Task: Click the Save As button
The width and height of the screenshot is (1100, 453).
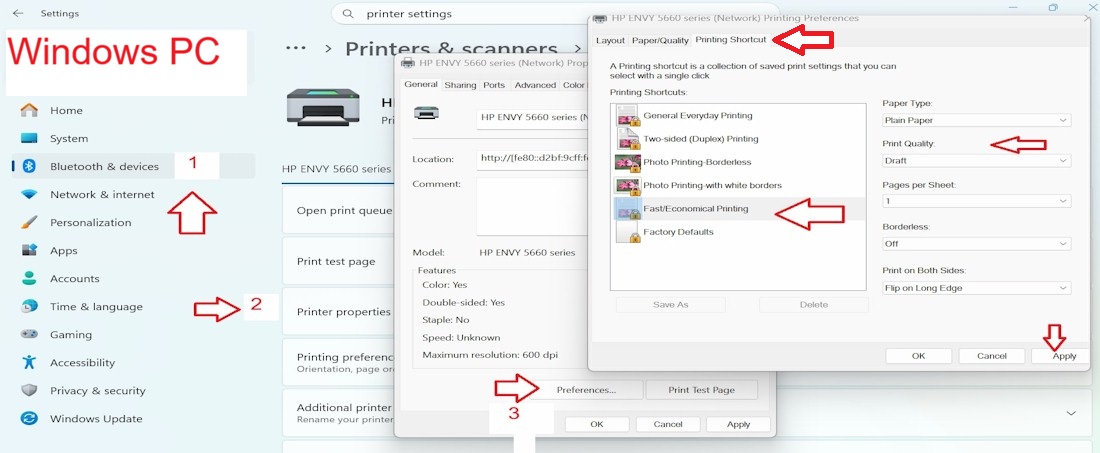Action: (x=671, y=305)
